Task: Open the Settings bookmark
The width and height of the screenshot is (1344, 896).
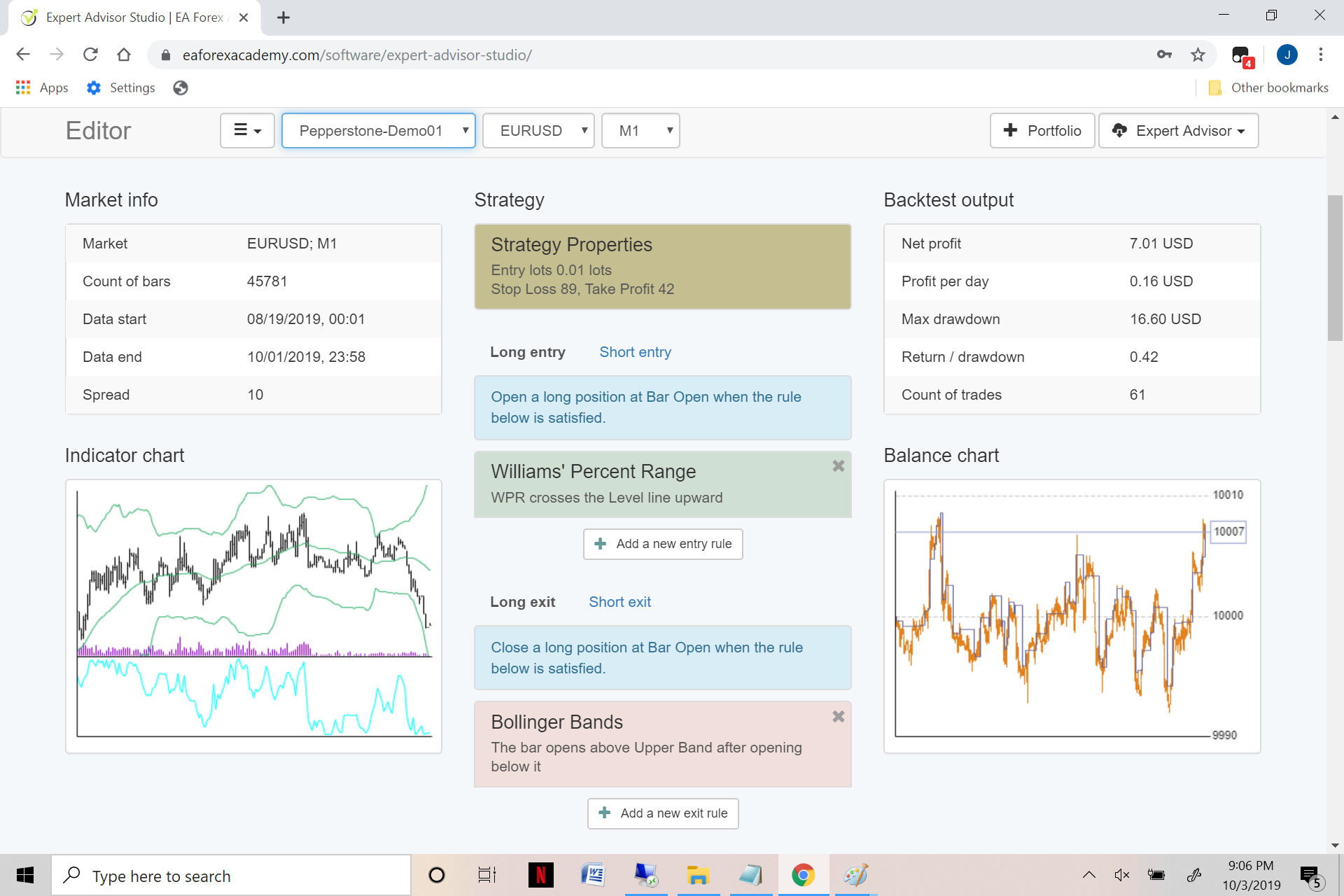Action: [x=120, y=87]
